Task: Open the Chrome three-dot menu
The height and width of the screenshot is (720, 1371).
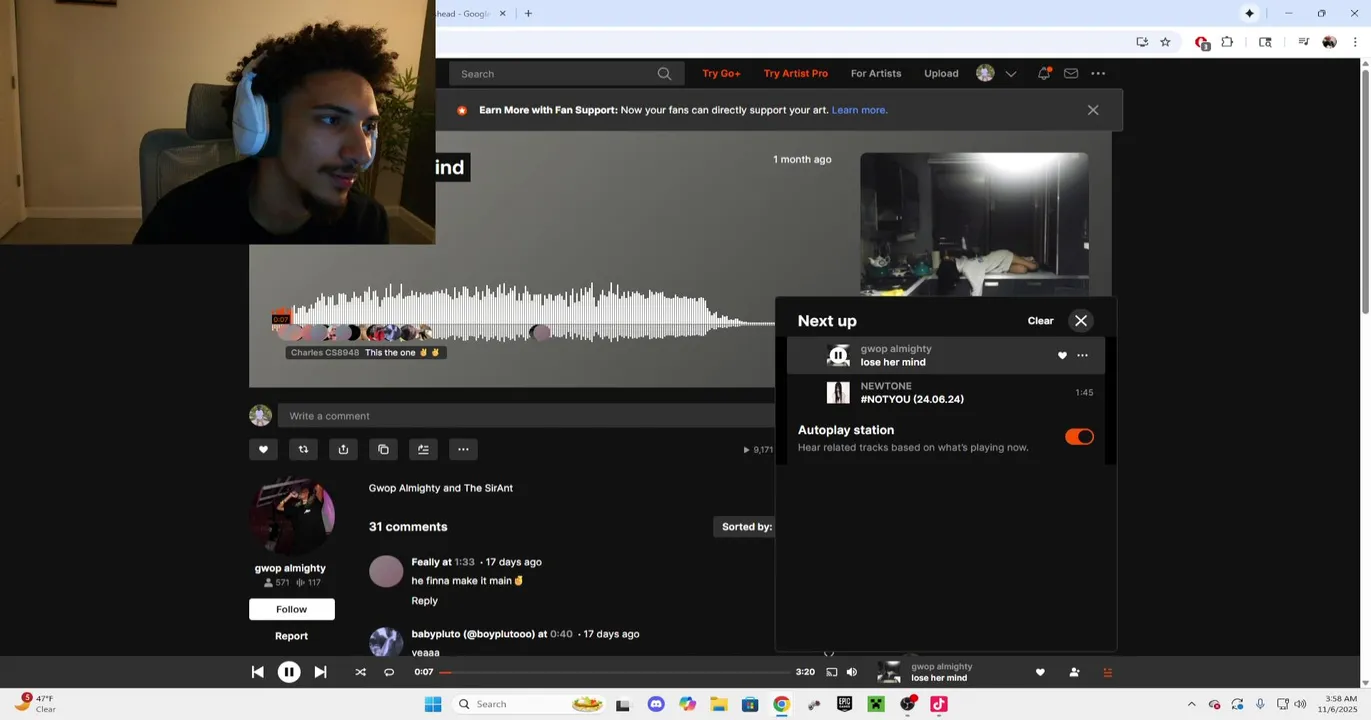Action: [1355, 42]
